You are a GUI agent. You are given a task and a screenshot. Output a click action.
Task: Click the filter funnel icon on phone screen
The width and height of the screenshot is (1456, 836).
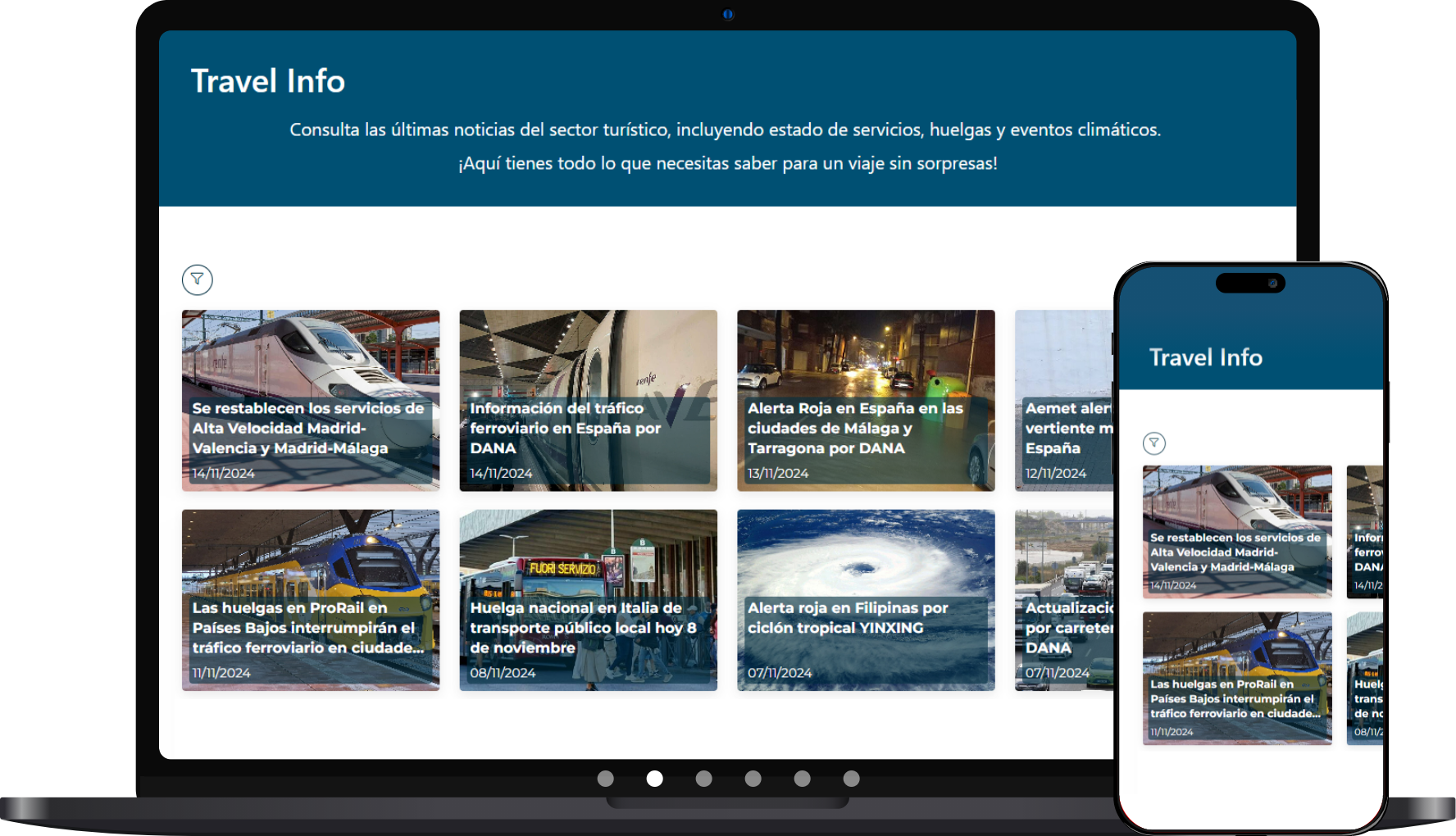pyautogui.click(x=1153, y=443)
